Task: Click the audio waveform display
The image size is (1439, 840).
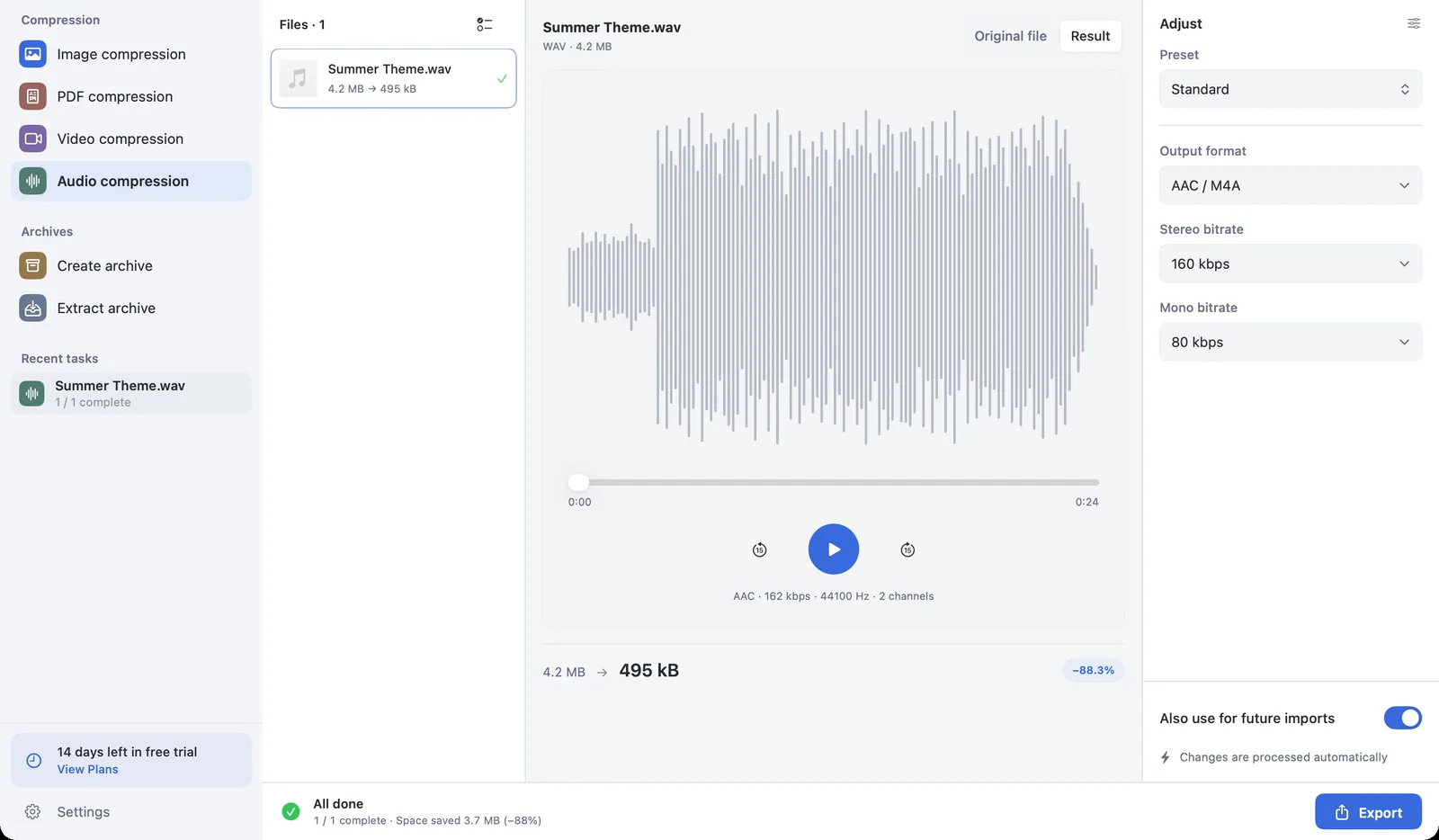Action: tap(832, 277)
